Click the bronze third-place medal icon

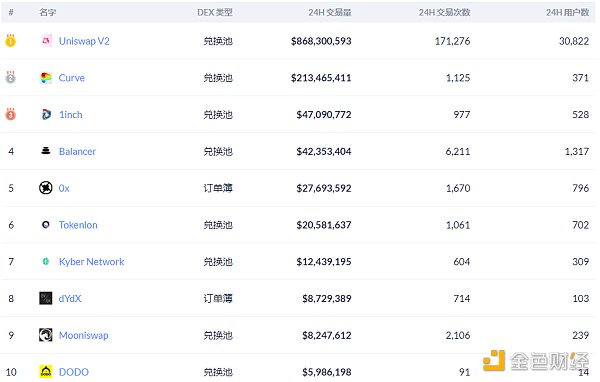click(x=10, y=114)
